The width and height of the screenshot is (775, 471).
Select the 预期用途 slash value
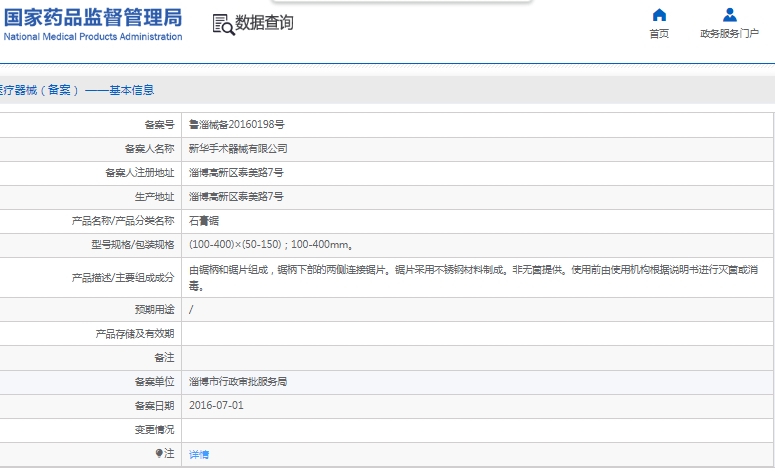(191, 310)
